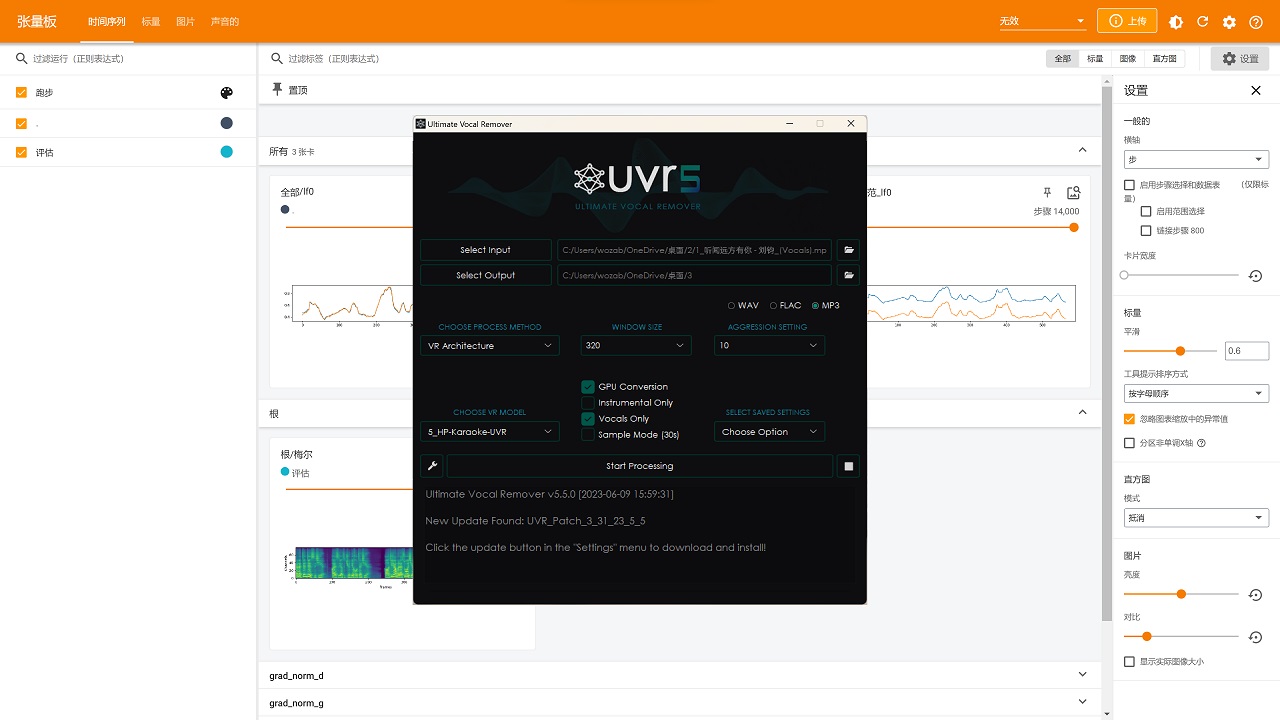Screen dimensions: 1280x720
Task: Open the 横轴 step dropdown in settings
Action: coord(1196,160)
